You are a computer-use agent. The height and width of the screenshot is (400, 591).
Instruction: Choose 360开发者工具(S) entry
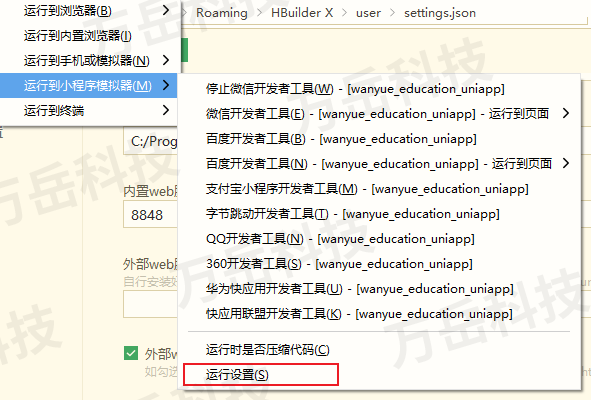[379, 264]
